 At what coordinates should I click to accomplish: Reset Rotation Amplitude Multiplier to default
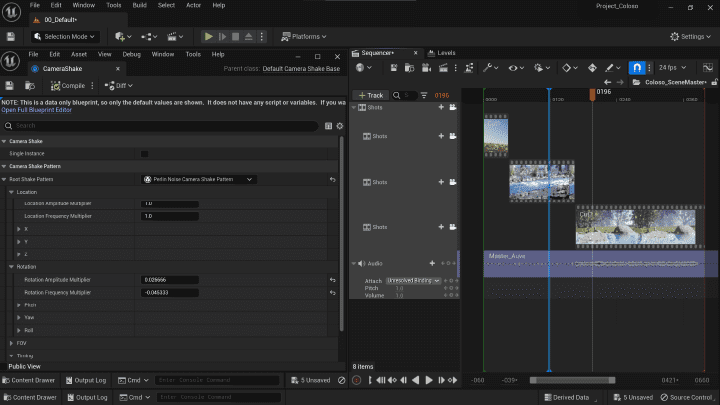[332, 280]
